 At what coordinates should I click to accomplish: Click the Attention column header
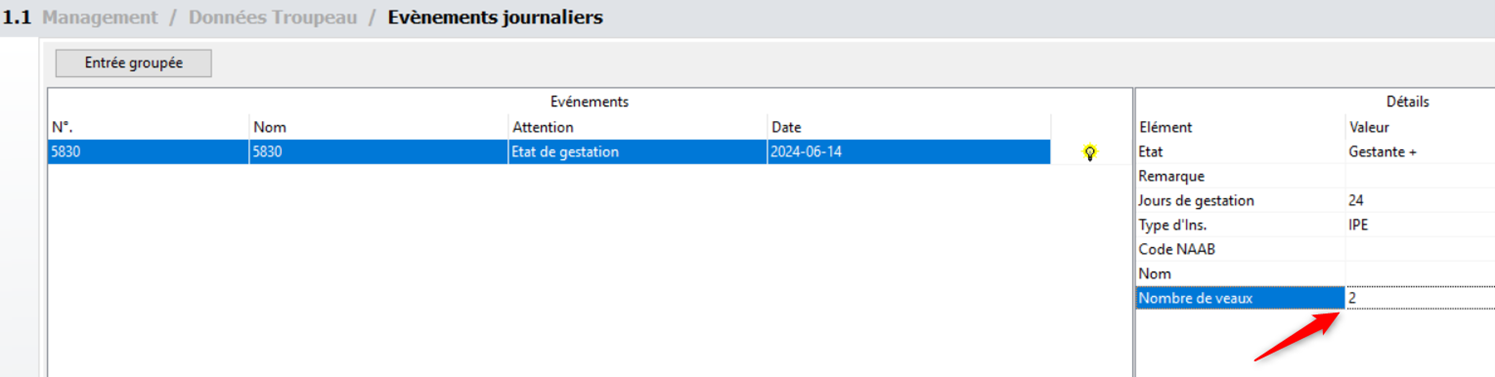(637, 127)
